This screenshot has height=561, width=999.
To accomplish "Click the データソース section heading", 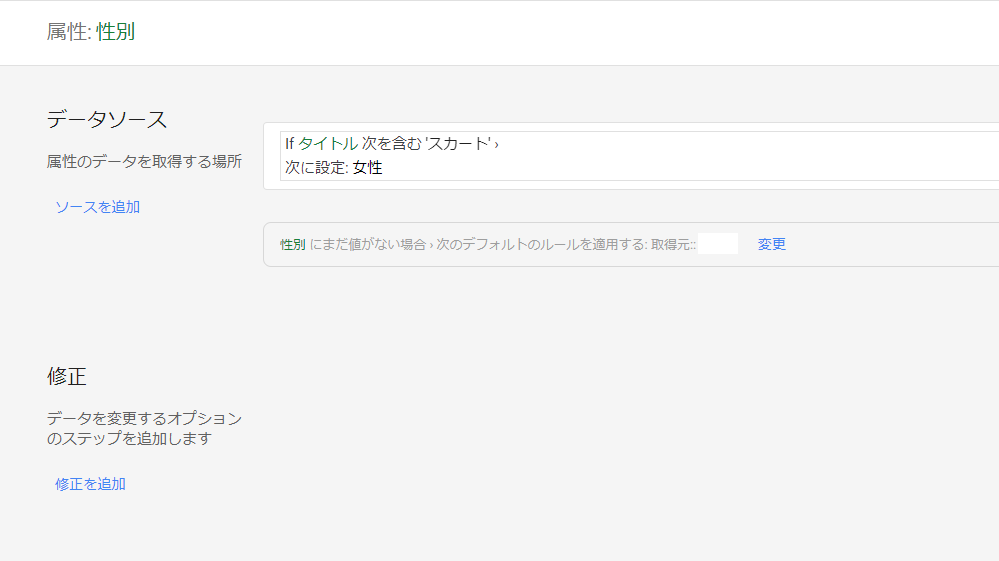I will click(107, 119).
